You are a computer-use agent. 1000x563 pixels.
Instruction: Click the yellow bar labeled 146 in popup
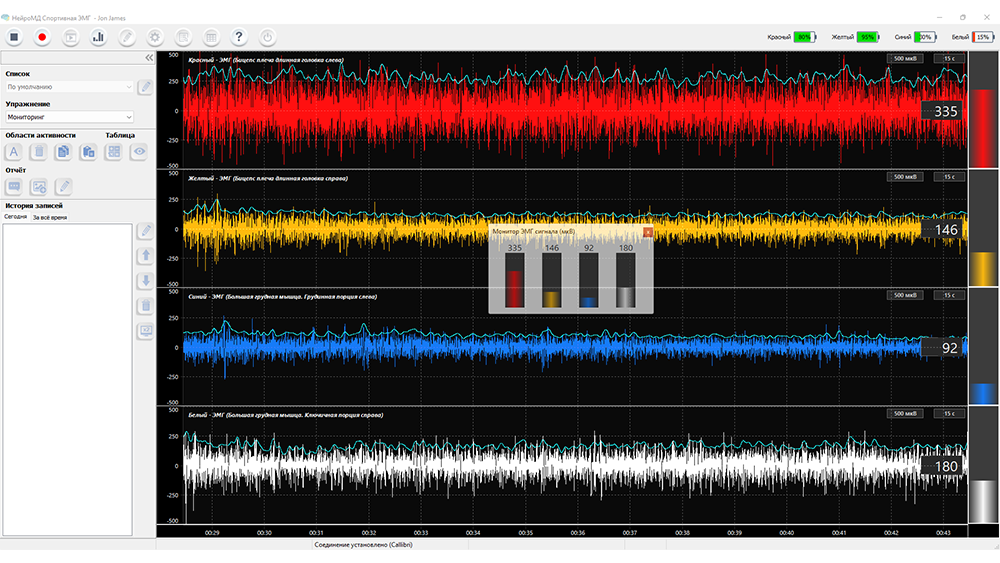click(552, 281)
